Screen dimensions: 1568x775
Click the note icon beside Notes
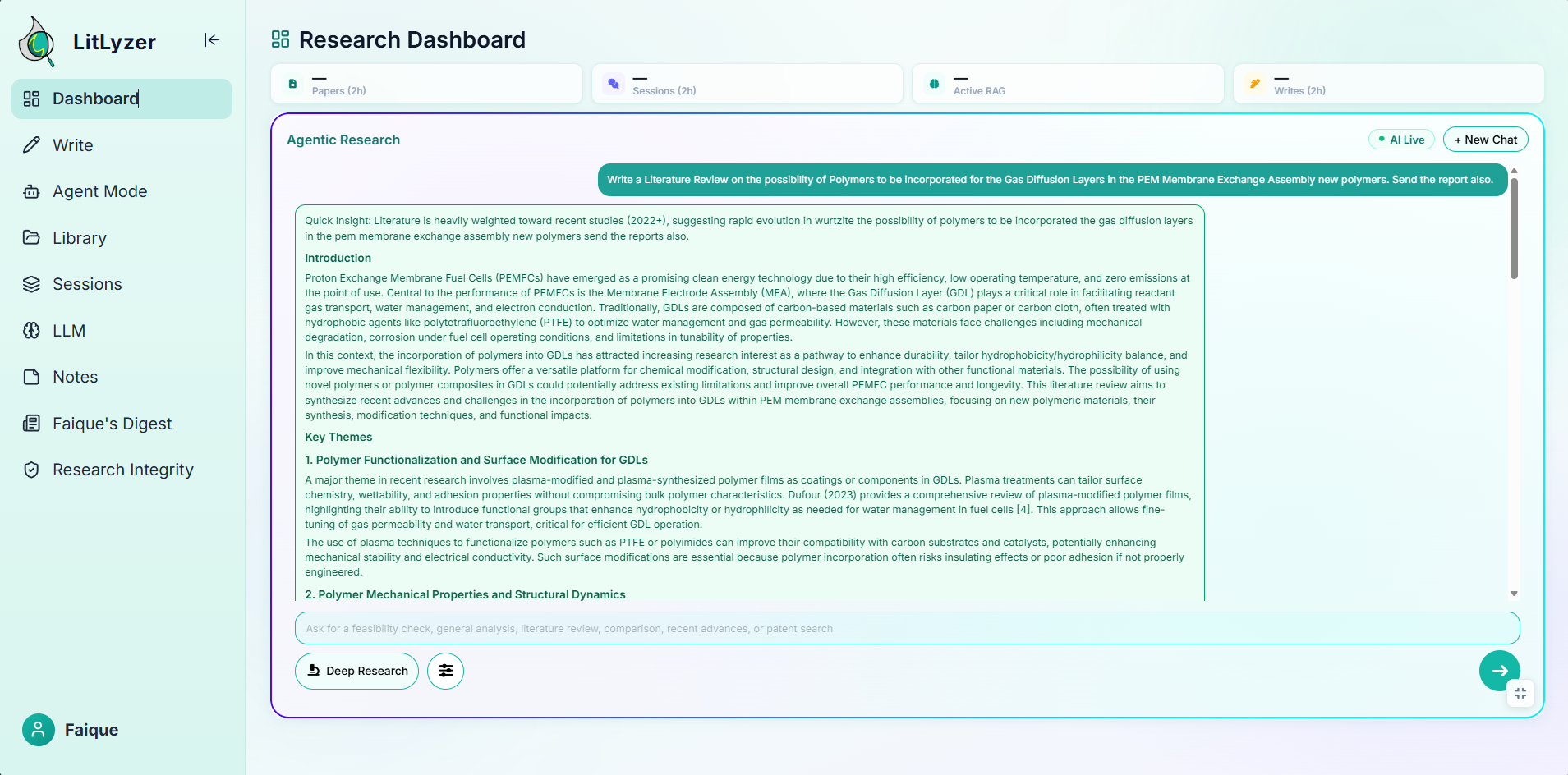31,377
